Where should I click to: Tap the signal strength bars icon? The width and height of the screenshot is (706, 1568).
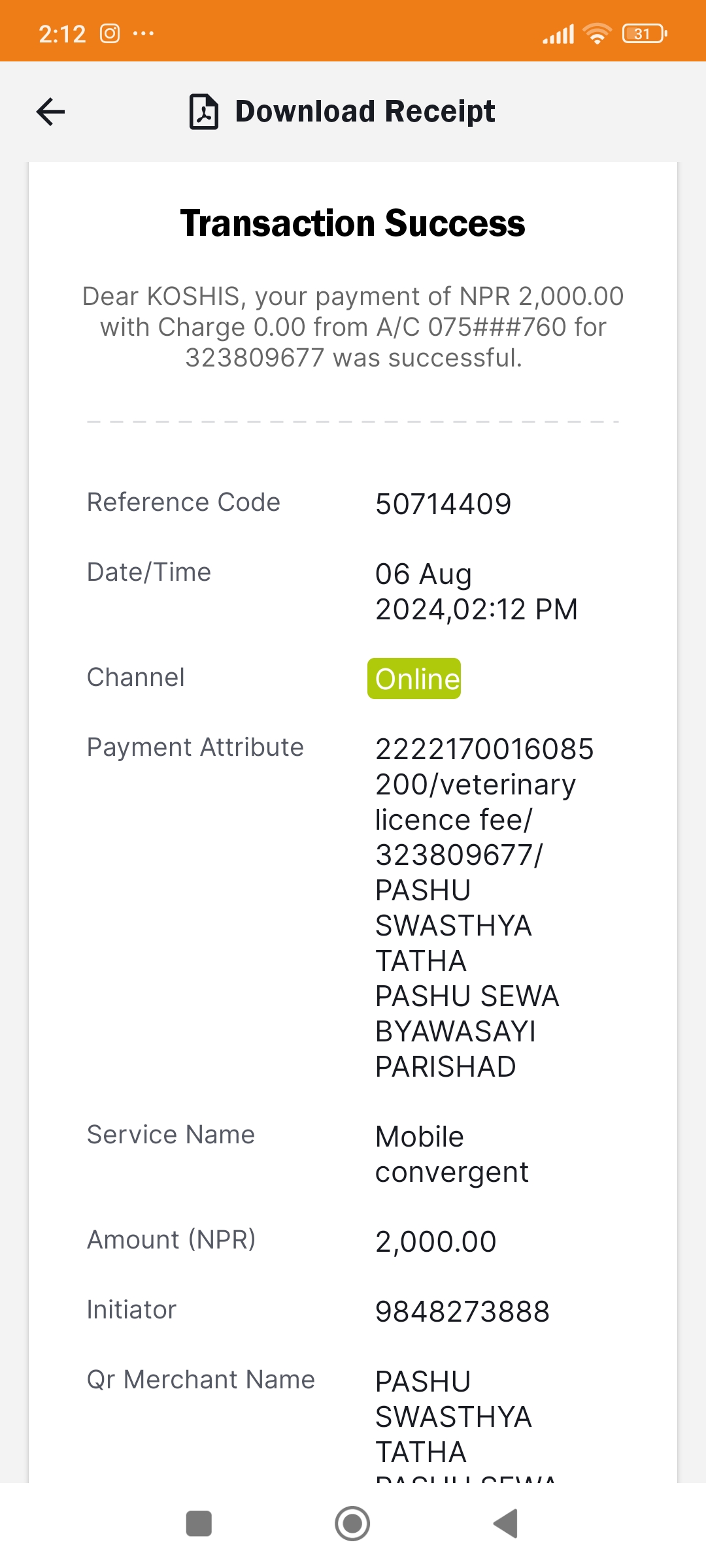(x=558, y=34)
